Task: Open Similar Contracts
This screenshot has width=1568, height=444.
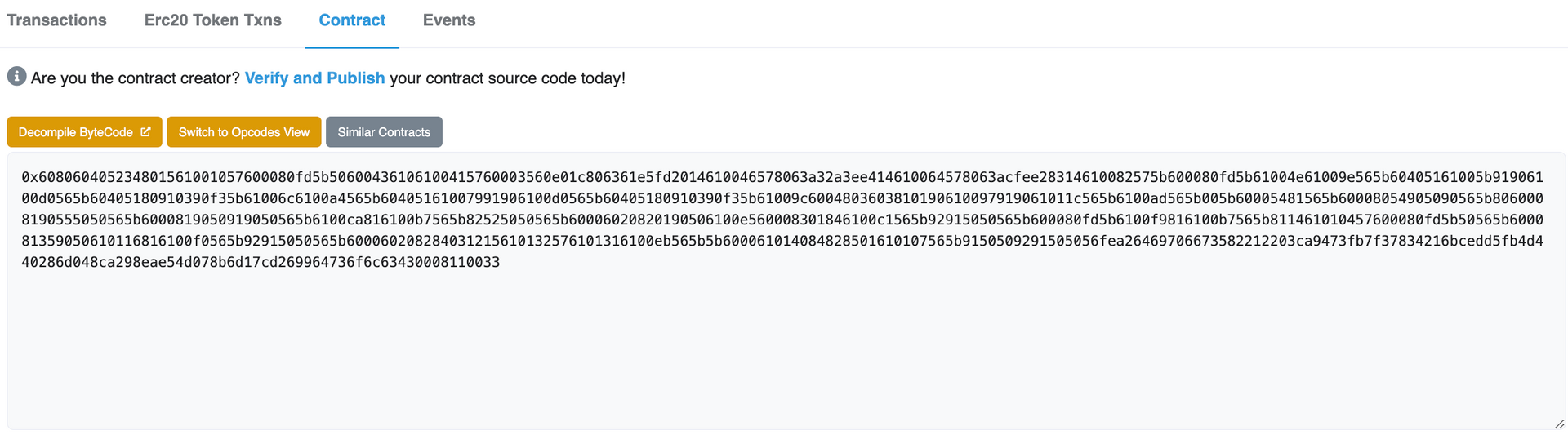Action: pos(384,132)
